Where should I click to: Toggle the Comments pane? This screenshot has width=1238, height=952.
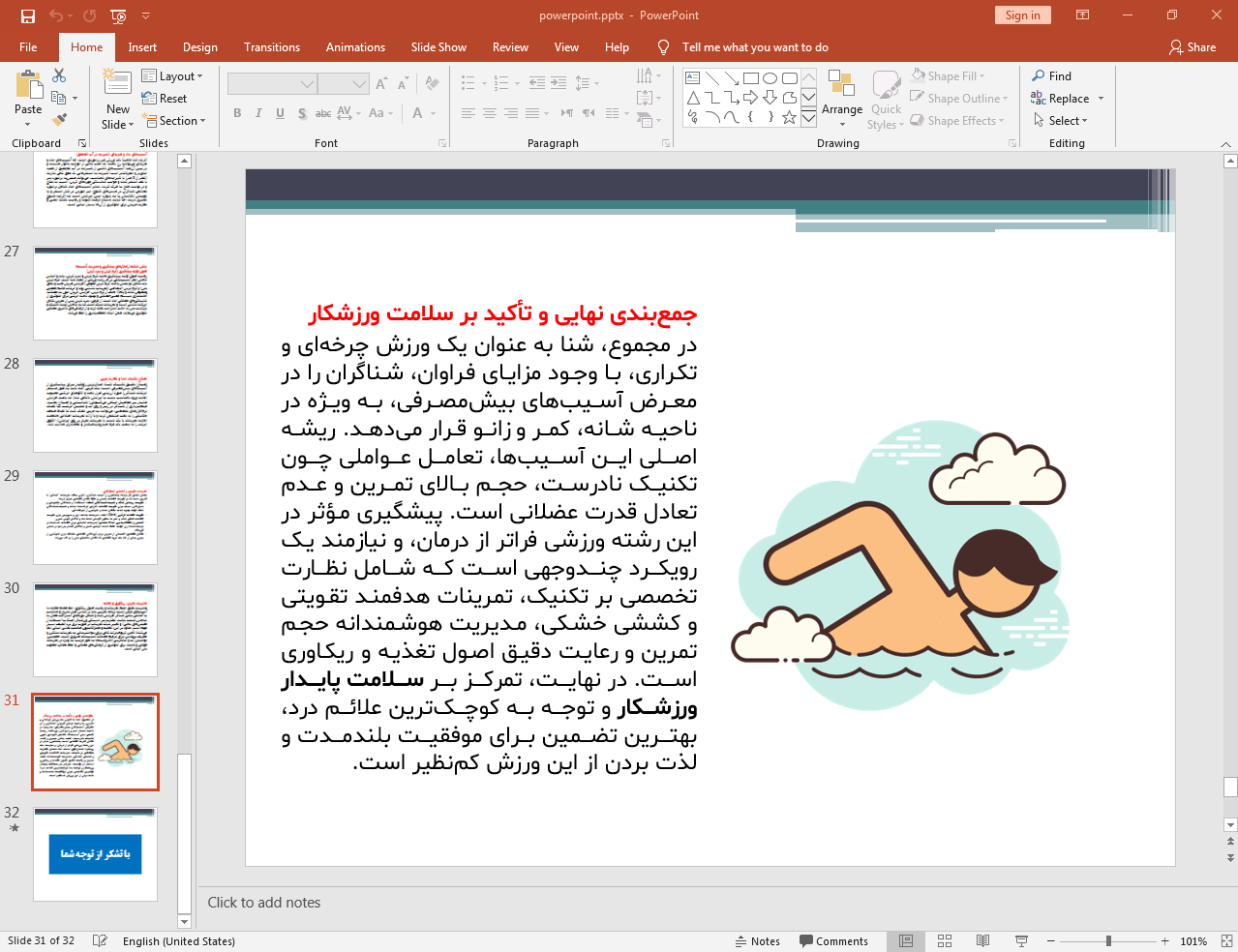pos(833,940)
